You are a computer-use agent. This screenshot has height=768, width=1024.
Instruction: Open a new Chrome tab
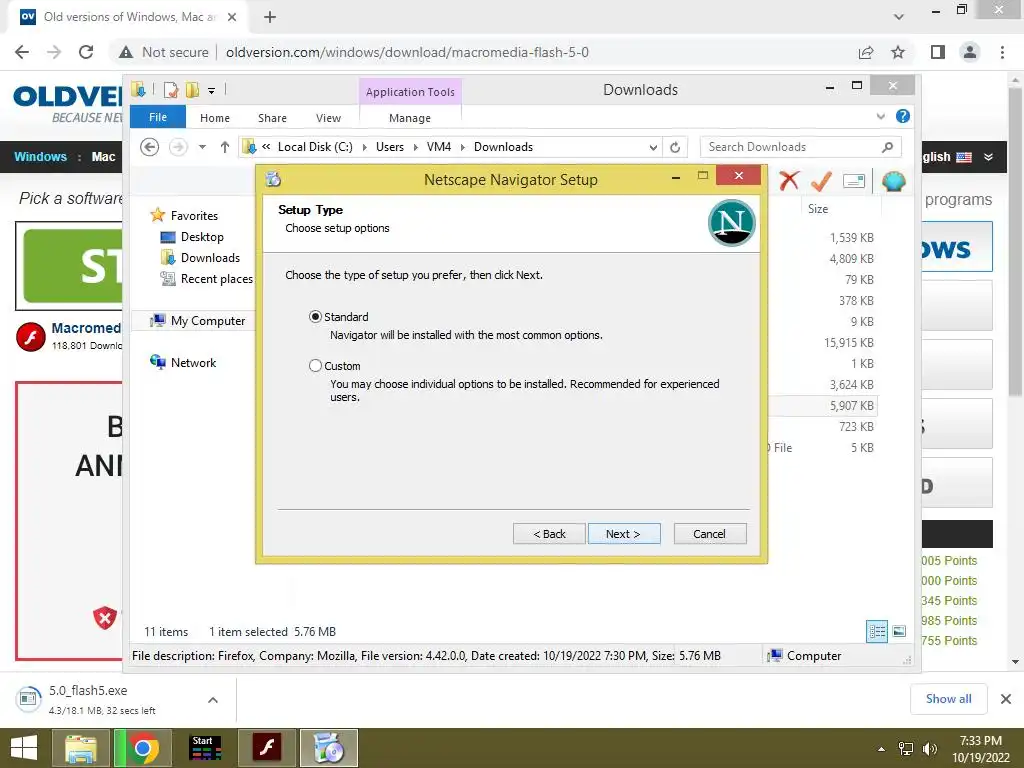(x=270, y=17)
